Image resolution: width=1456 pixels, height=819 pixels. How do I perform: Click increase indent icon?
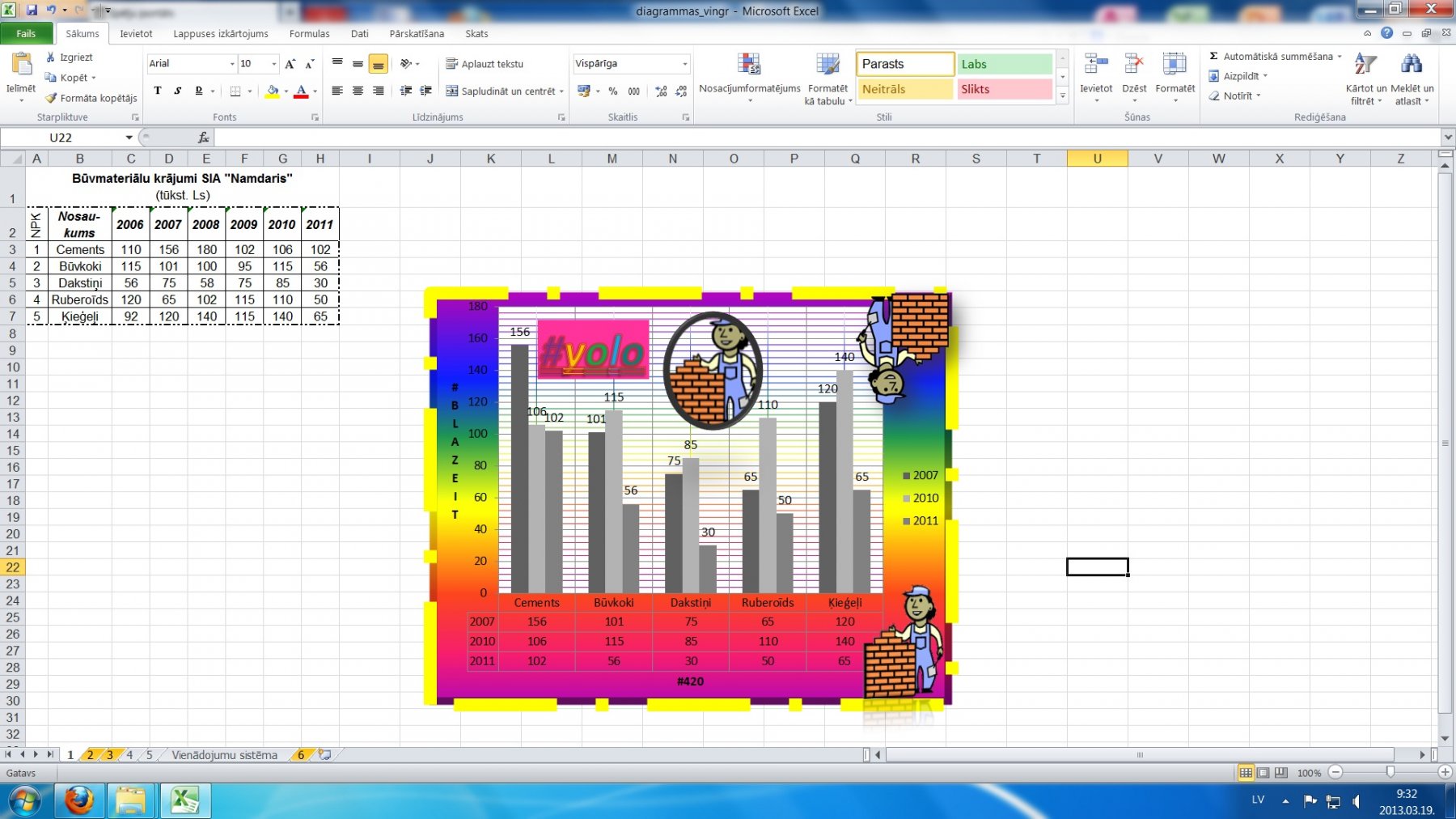pos(426,91)
